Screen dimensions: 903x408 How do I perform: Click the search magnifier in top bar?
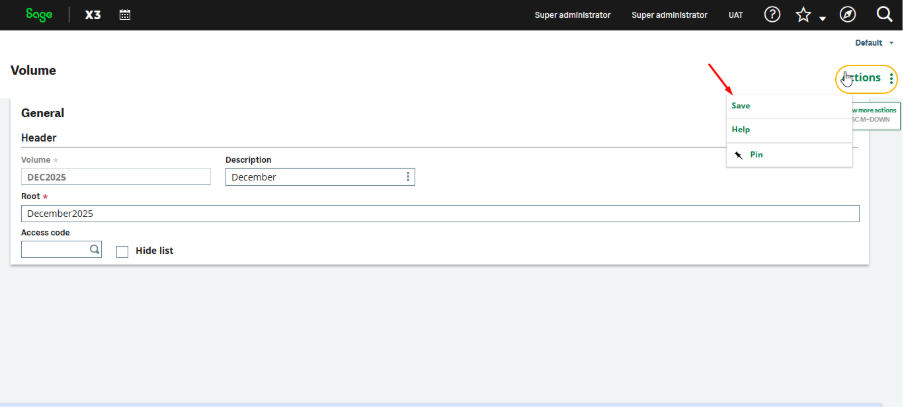884,15
